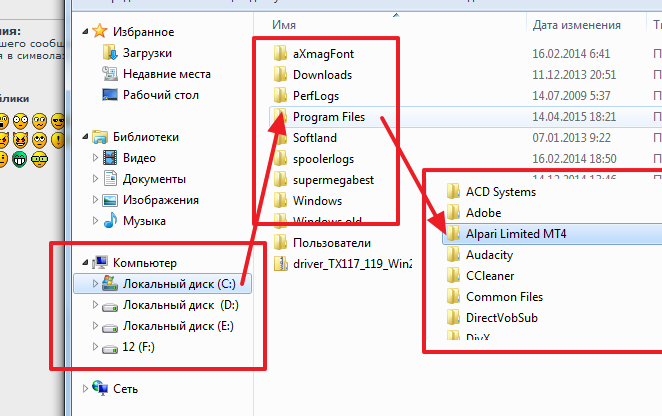This screenshot has width=662, height=416.
Task: Click the Избранное star icon
Action: tap(100, 31)
